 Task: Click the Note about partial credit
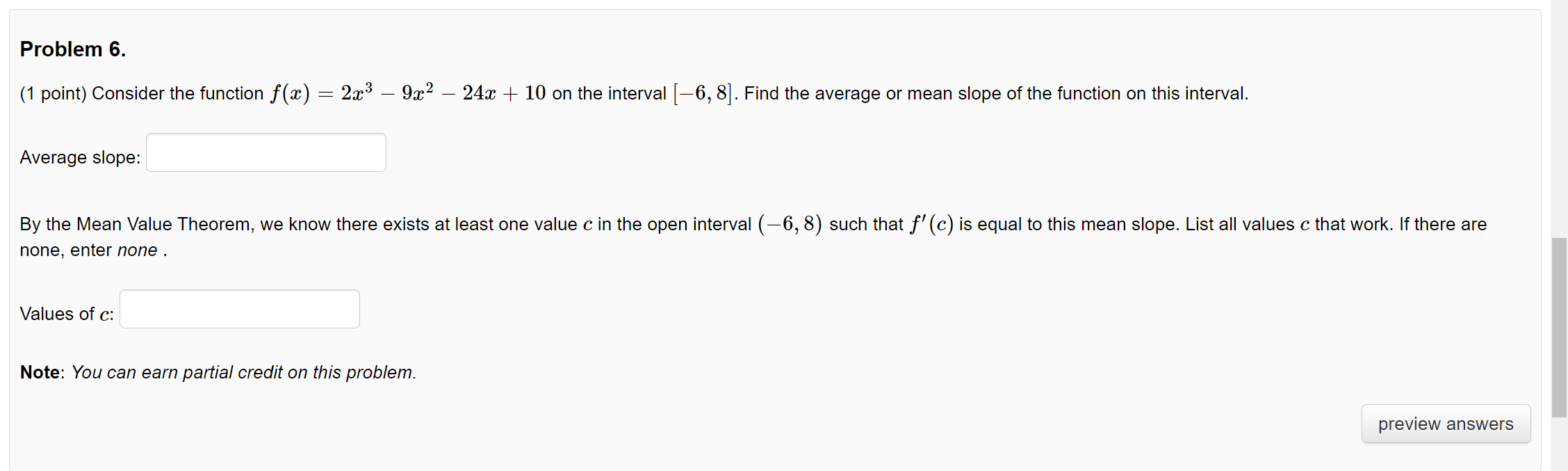pos(218,372)
